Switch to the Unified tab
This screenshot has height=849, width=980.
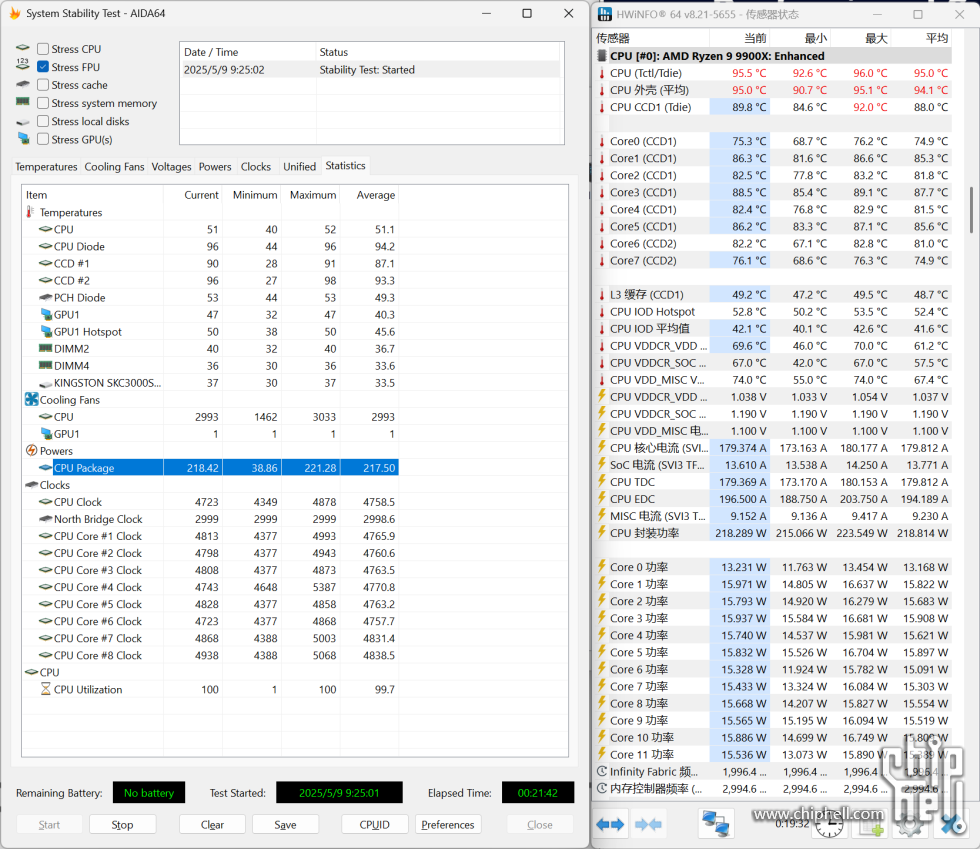click(x=299, y=166)
